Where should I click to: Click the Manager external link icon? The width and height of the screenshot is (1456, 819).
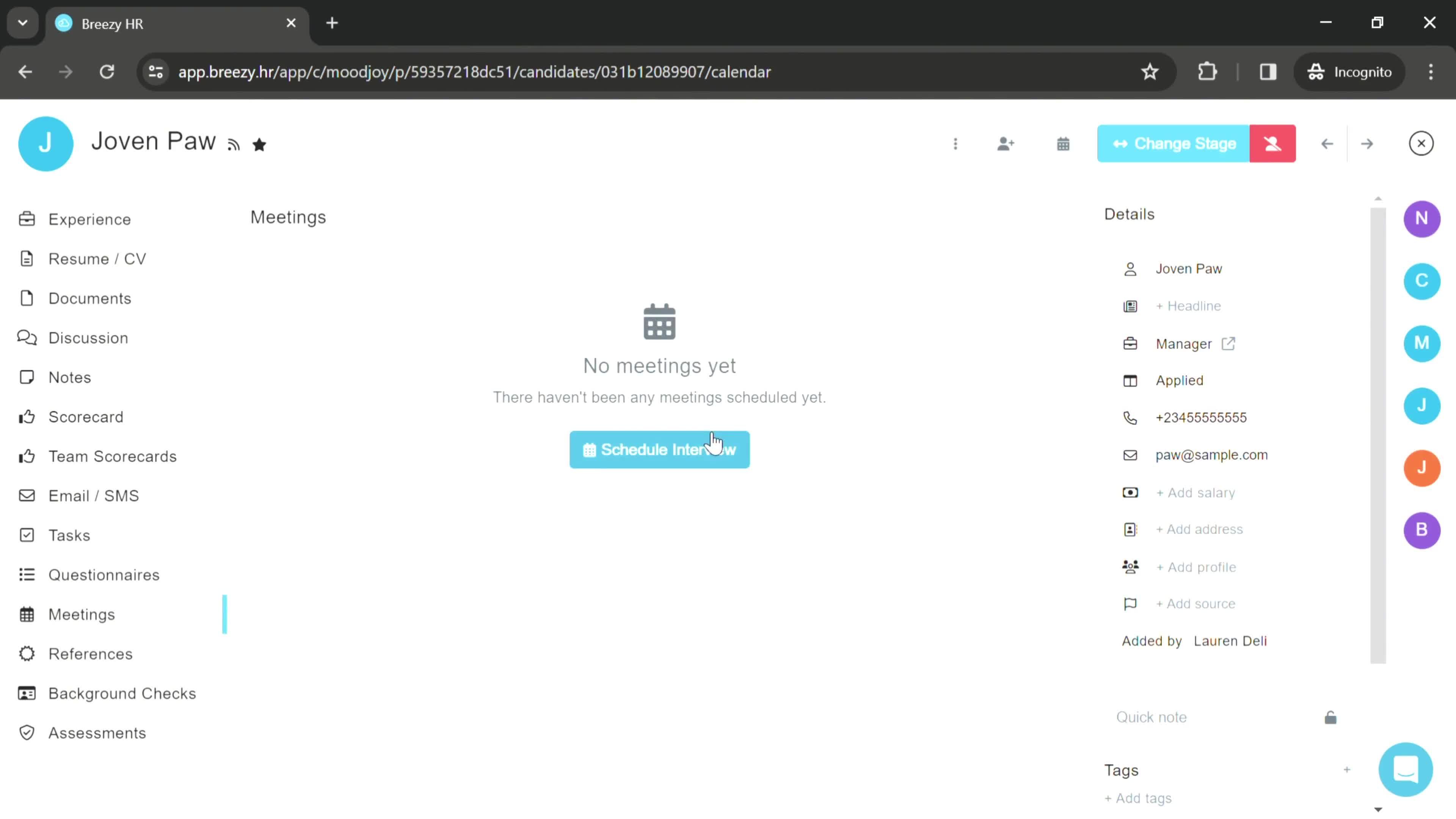pos(1228,343)
